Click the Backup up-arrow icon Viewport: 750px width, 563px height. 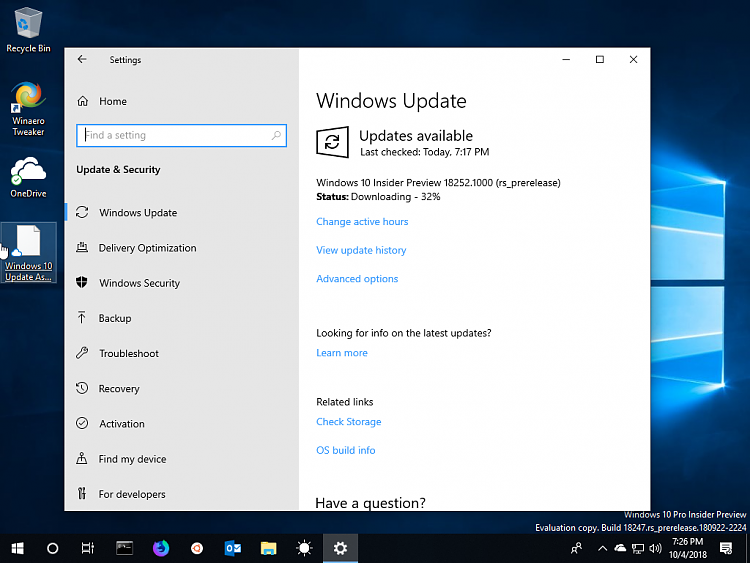click(x=82, y=317)
